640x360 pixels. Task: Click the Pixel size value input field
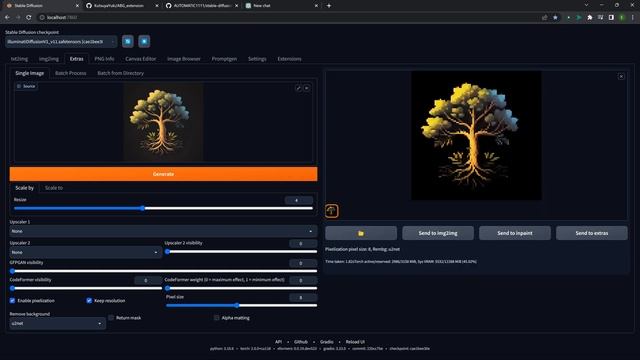coord(303,298)
